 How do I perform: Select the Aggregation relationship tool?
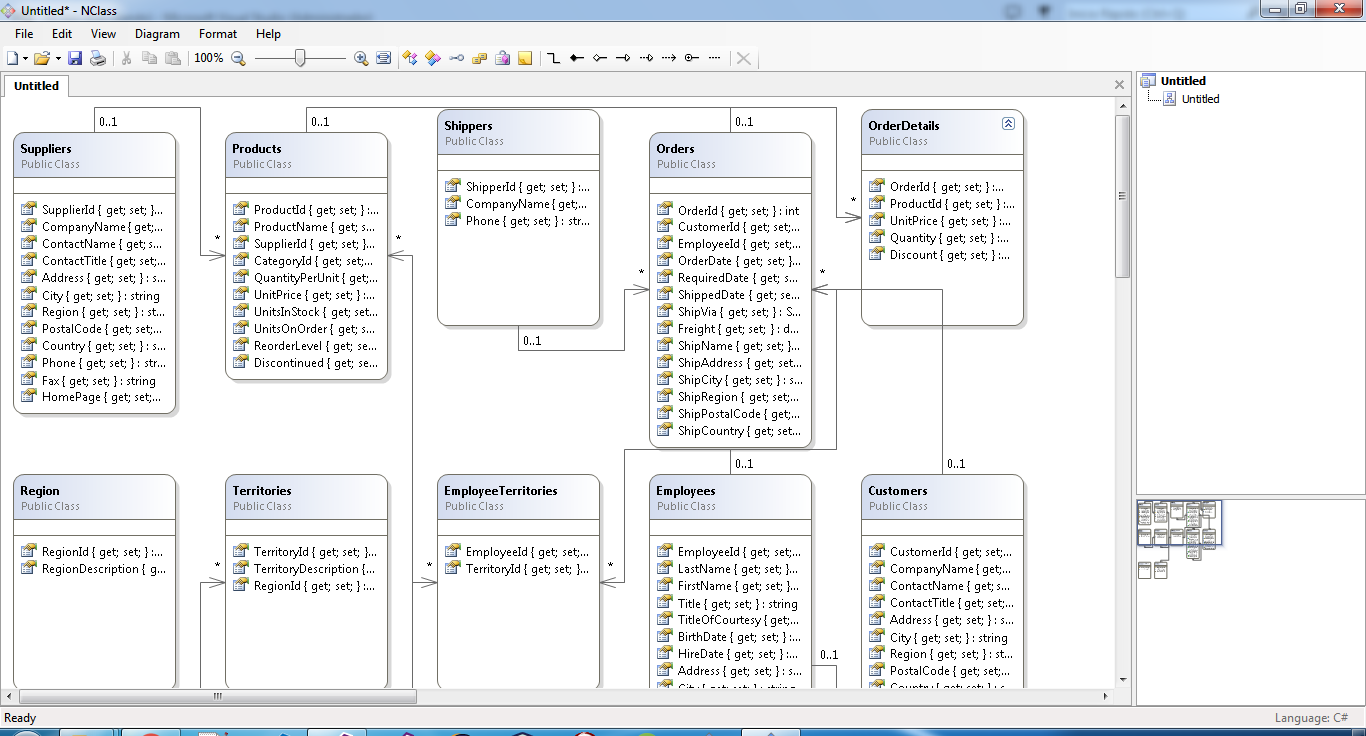pos(600,58)
